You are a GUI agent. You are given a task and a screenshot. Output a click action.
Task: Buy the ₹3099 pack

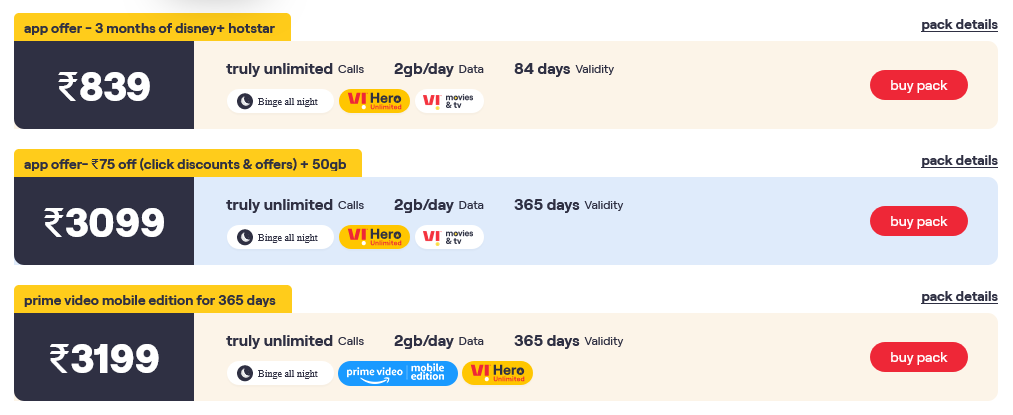point(918,221)
